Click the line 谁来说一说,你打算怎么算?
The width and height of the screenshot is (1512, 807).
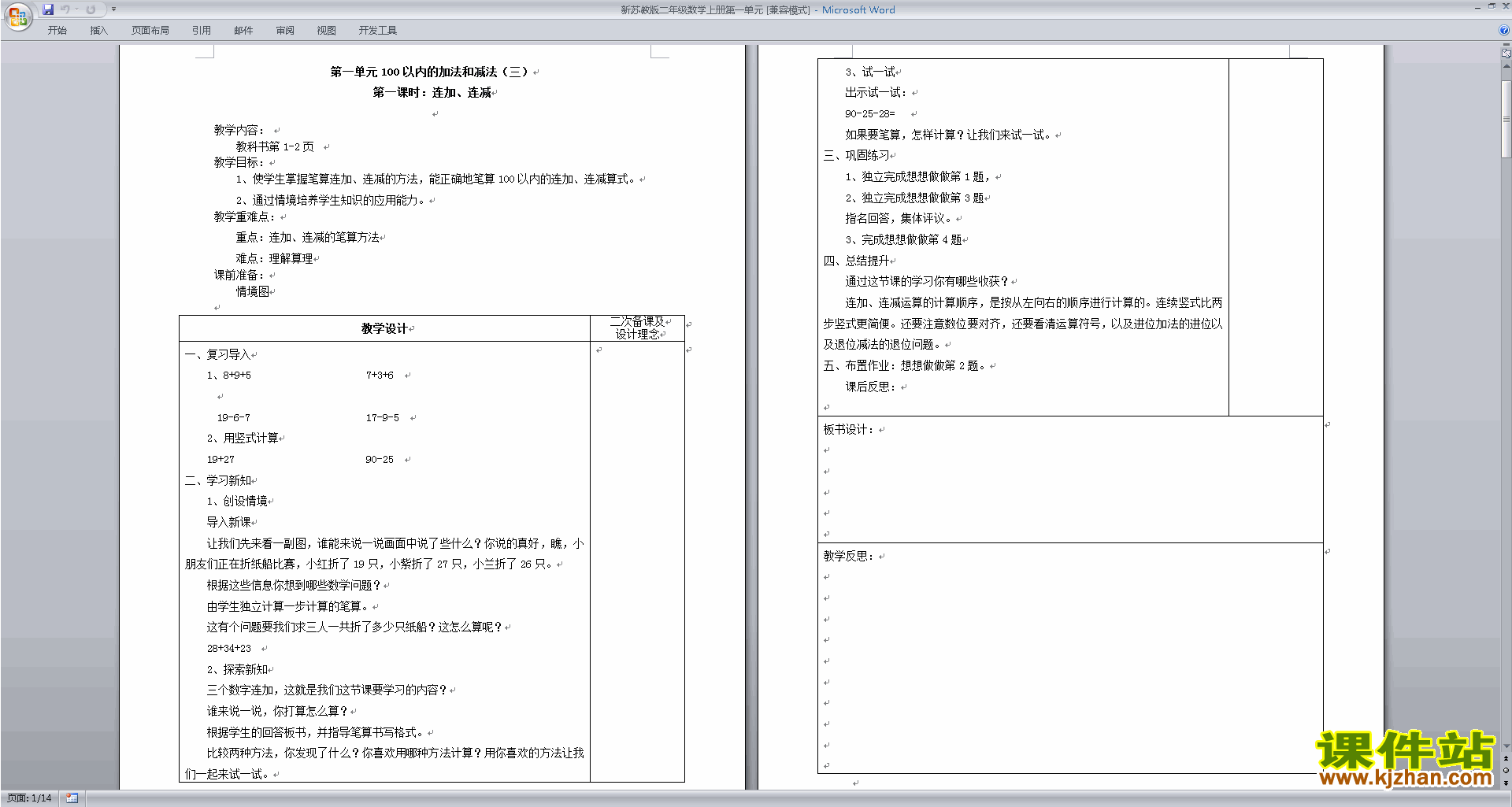[277, 711]
